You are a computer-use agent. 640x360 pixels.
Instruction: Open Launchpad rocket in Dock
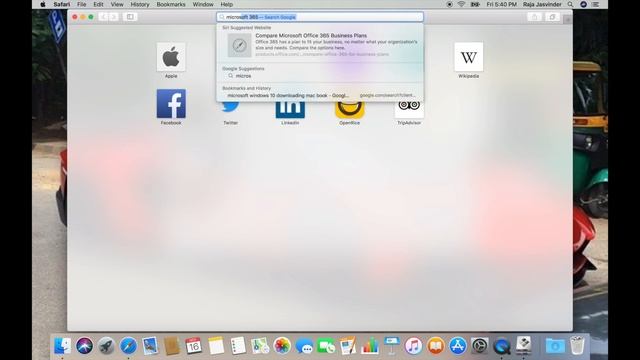point(106,346)
